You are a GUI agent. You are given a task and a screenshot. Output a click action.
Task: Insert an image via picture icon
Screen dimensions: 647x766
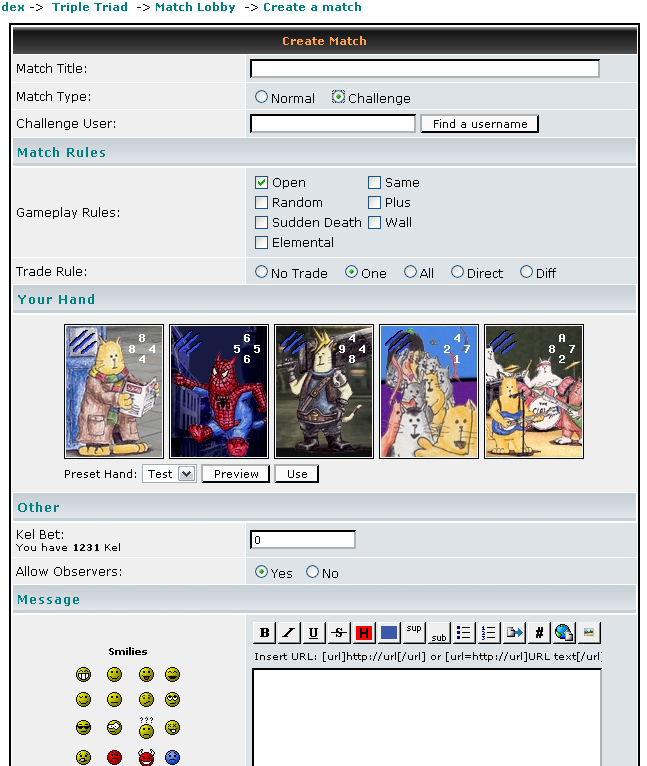[x=589, y=633]
